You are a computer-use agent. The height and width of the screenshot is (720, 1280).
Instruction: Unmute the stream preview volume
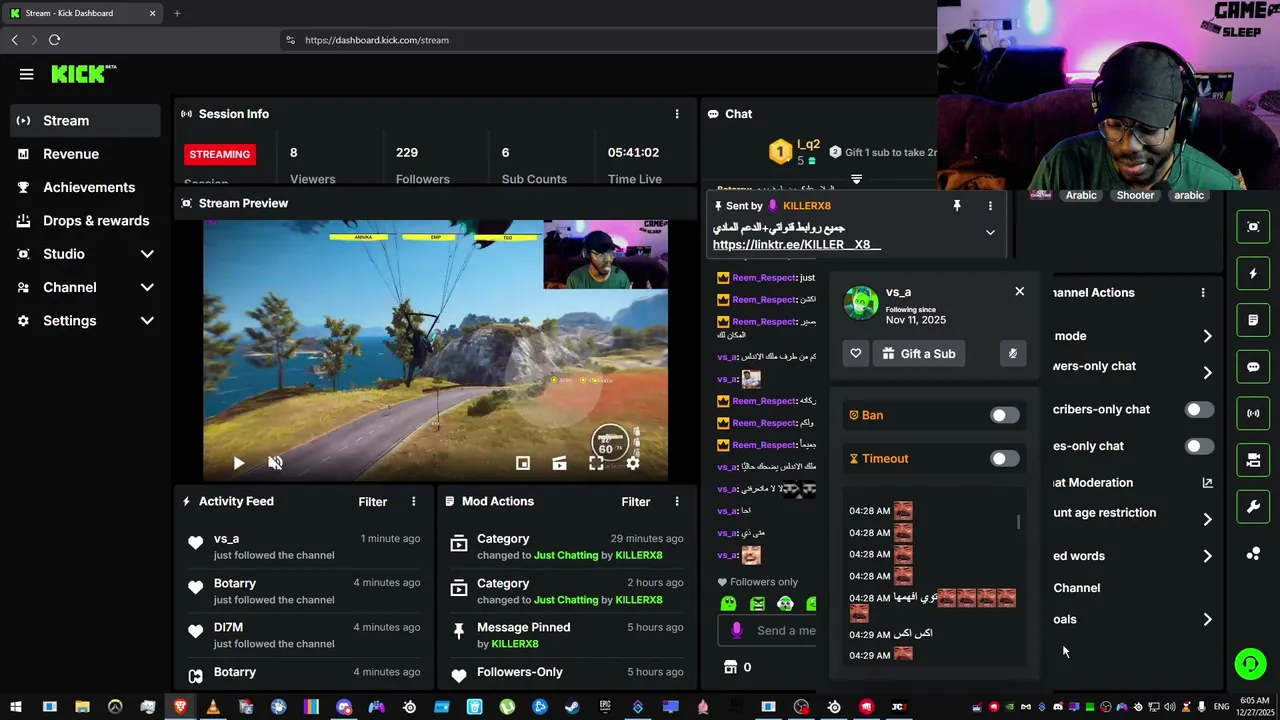click(x=275, y=463)
